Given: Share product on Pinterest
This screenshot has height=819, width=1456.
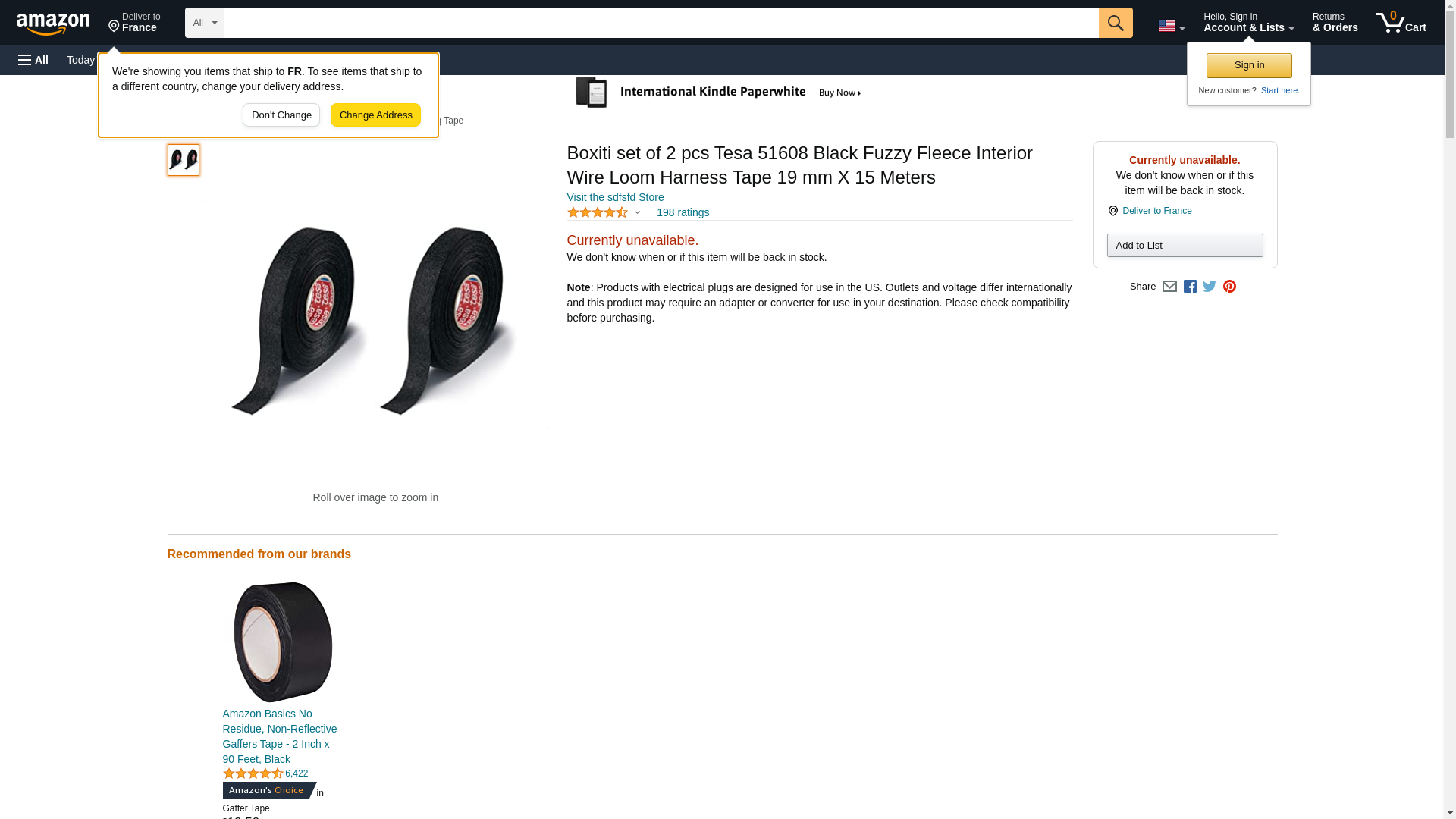Looking at the screenshot, I should click(x=1229, y=287).
